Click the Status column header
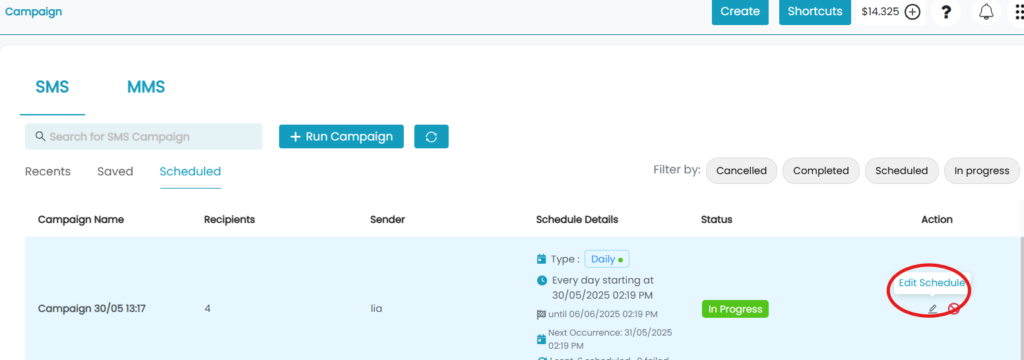This screenshot has width=1024, height=360. coord(716,220)
